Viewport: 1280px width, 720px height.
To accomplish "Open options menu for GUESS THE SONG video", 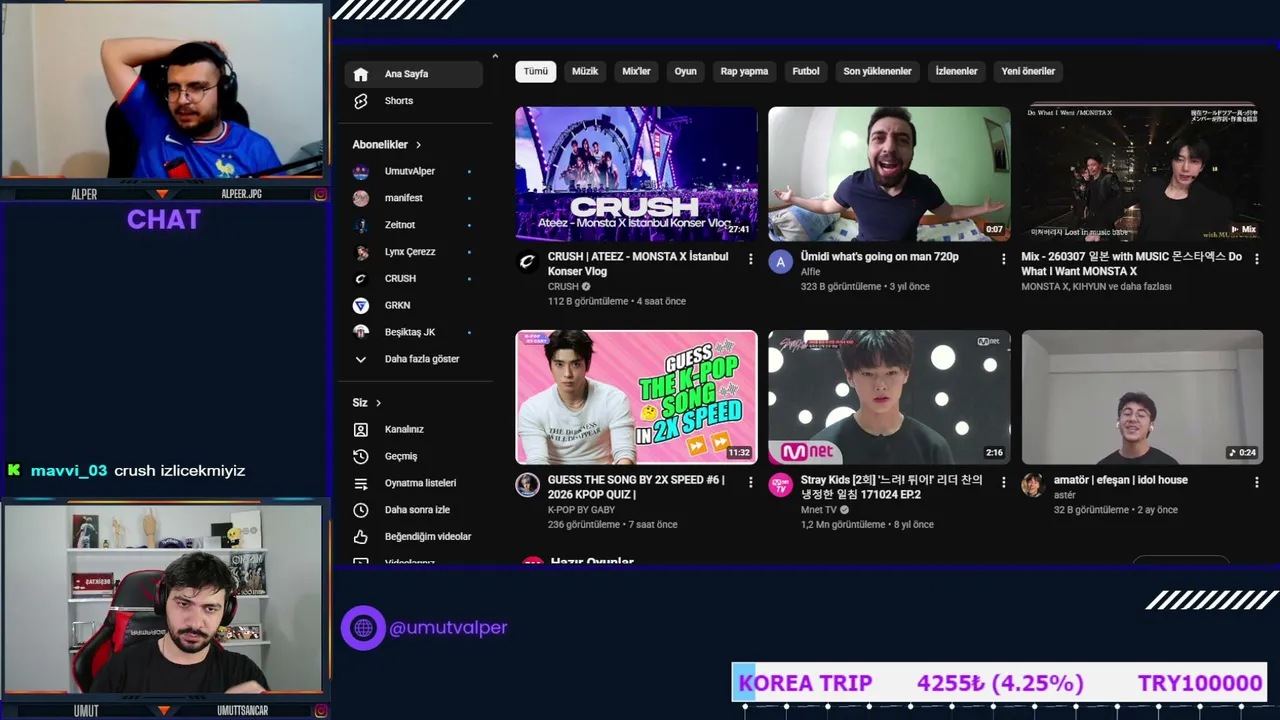I will pyautogui.click(x=750, y=482).
